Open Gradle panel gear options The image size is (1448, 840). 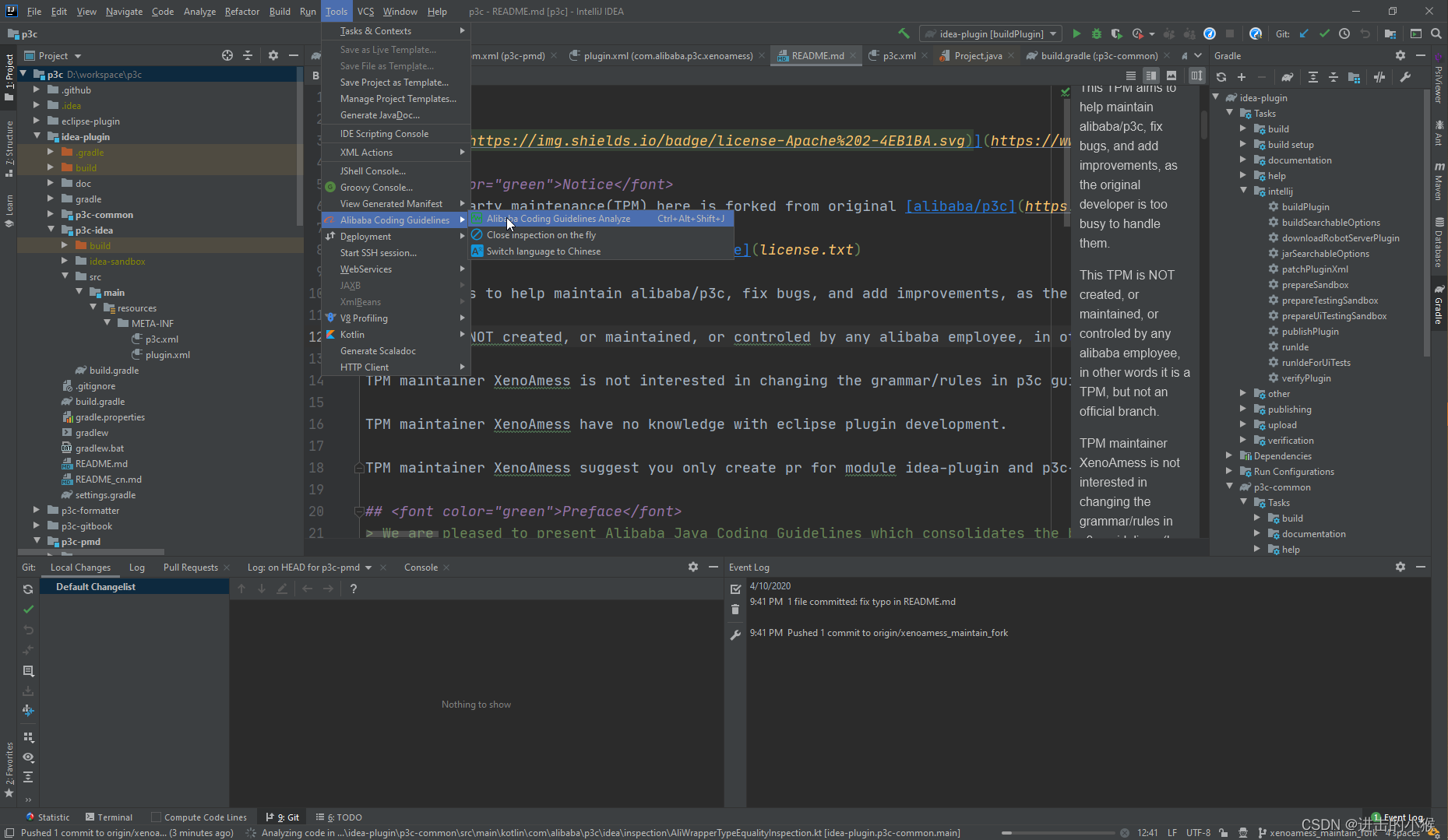[x=1400, y=55]
